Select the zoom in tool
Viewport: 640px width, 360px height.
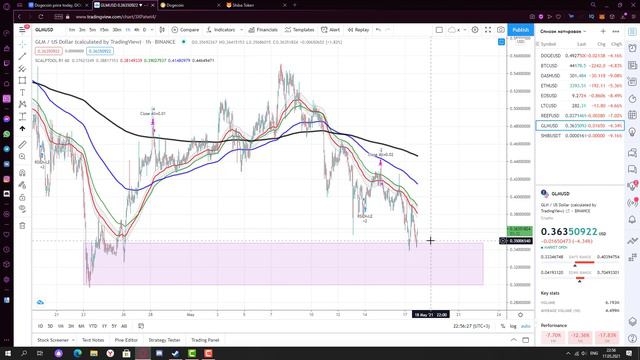pos(22,157)
